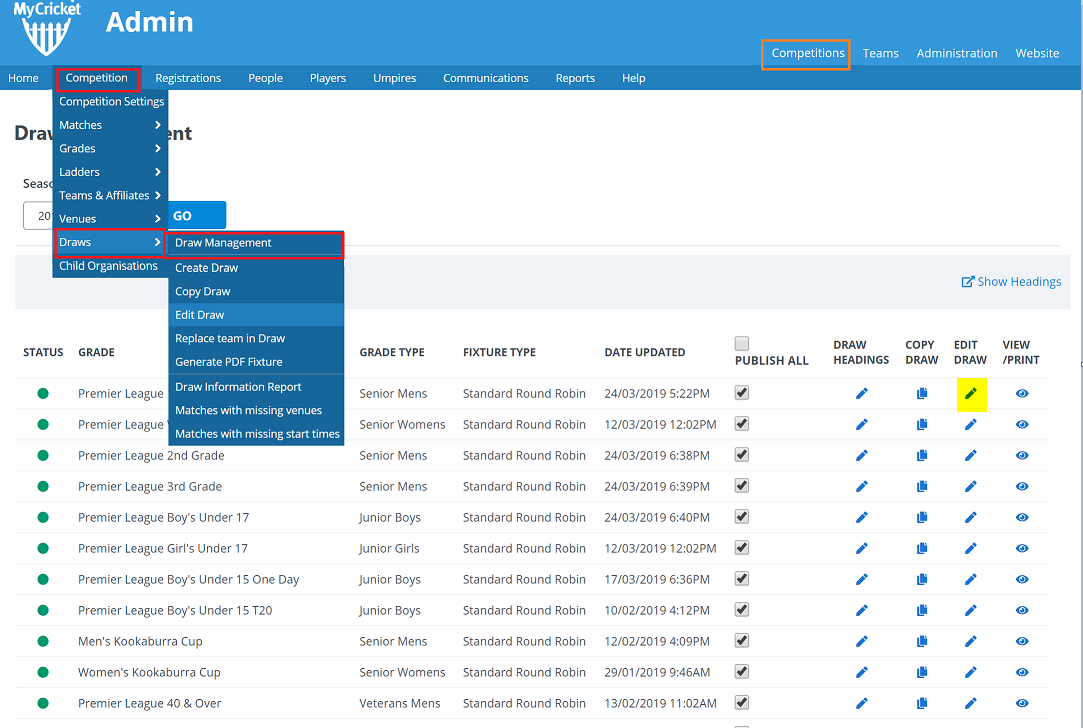
Task: Uncheck publish for Premier League Girl's Under 17
Action: tap(742, 548)
